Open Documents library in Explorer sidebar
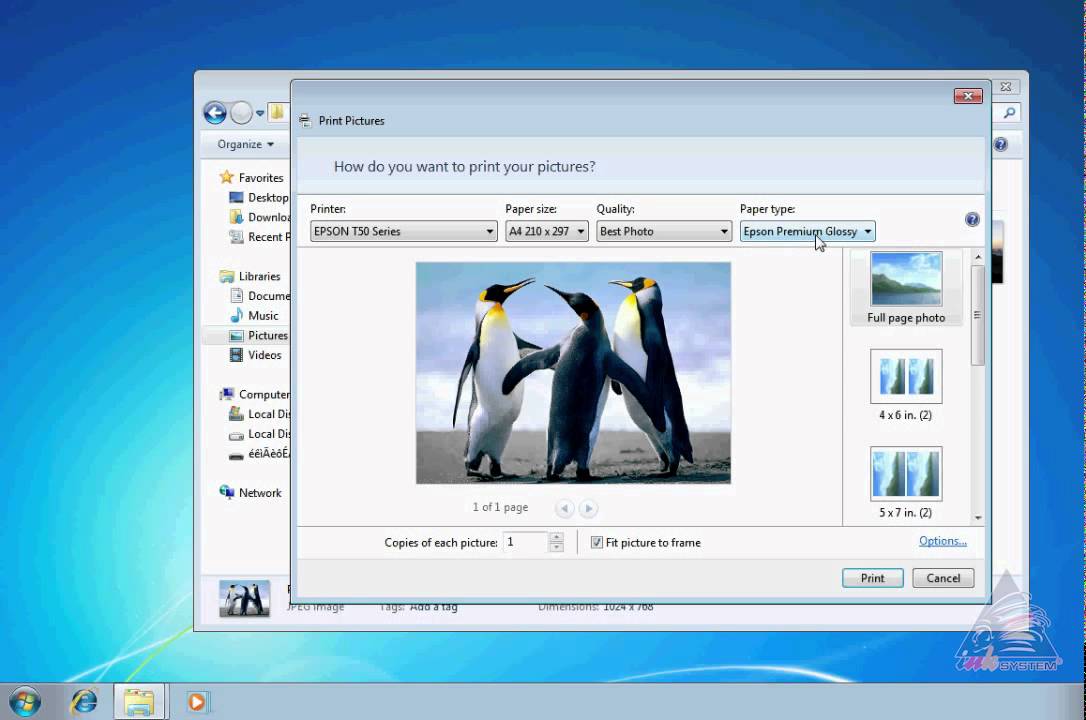Image resolution: width=1086 pixels, height=720 pixels. (x=269, y=296)
